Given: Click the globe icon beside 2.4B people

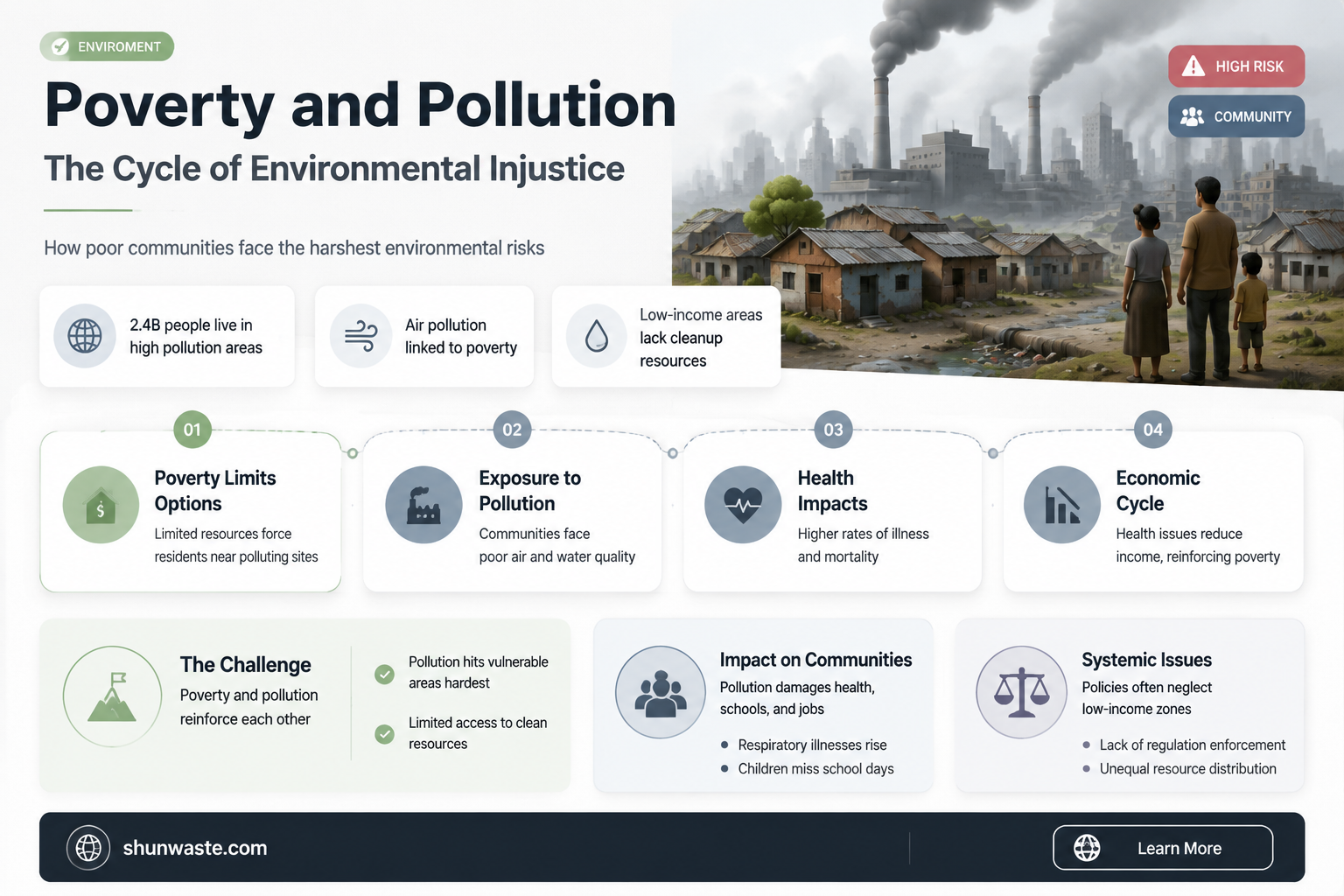Looking at the screenshot, I should tap(85, 336).
